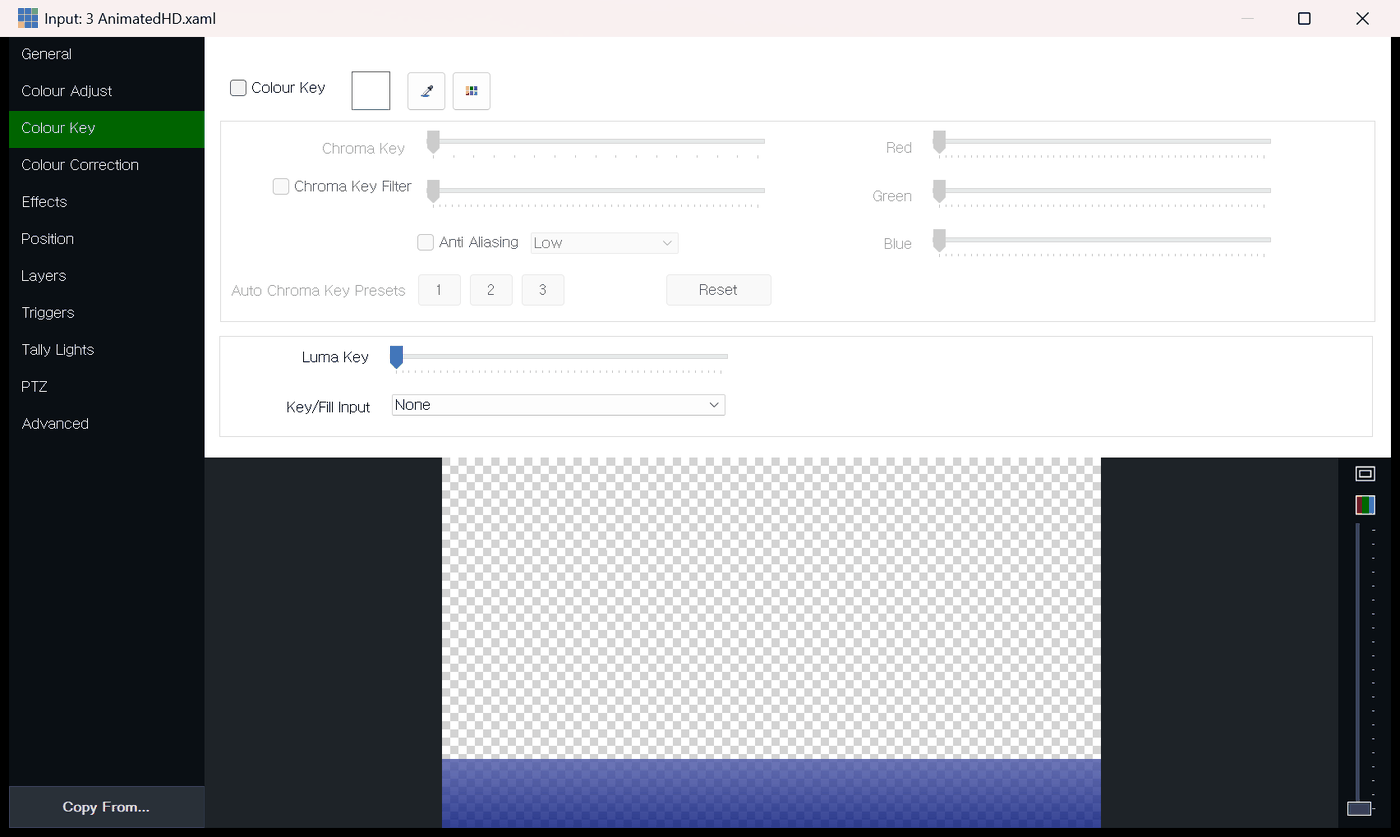Select the eyedropper colour picker tool
The width and height of the screenshot is (1400, 837).
pyautogui.click(x=426, y=91)
